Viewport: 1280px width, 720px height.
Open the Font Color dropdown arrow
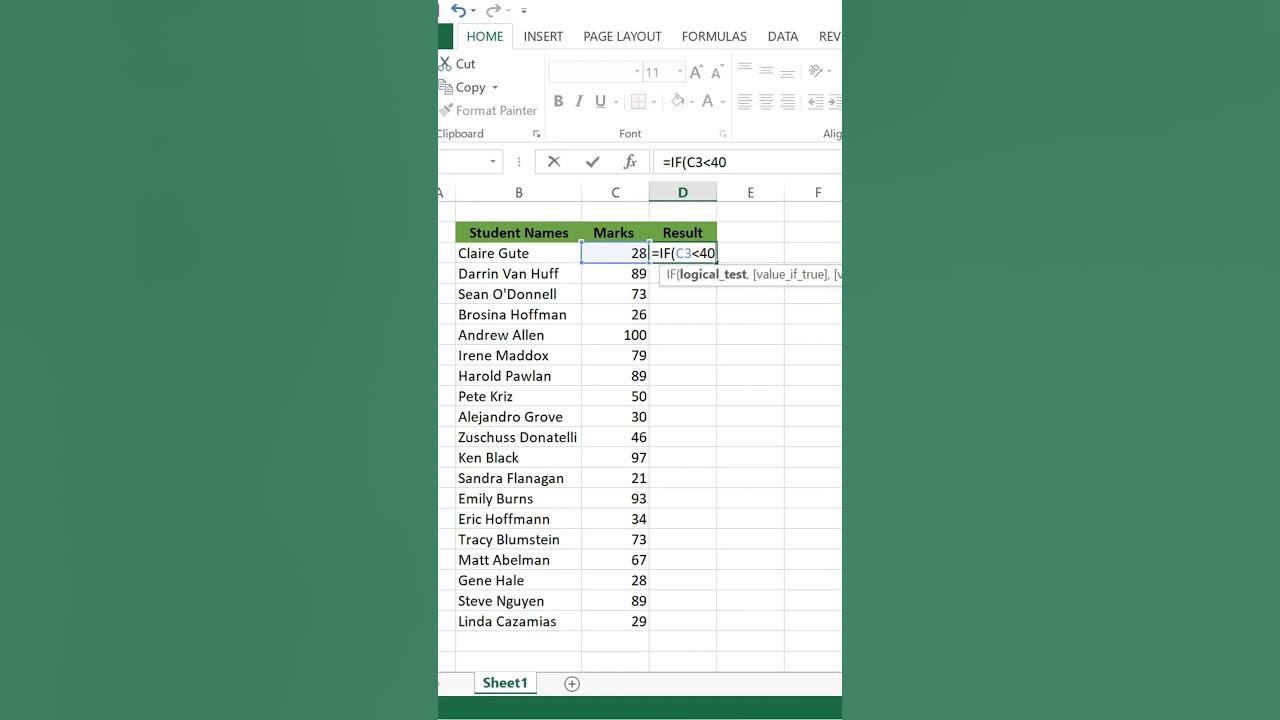coord(722,101)
